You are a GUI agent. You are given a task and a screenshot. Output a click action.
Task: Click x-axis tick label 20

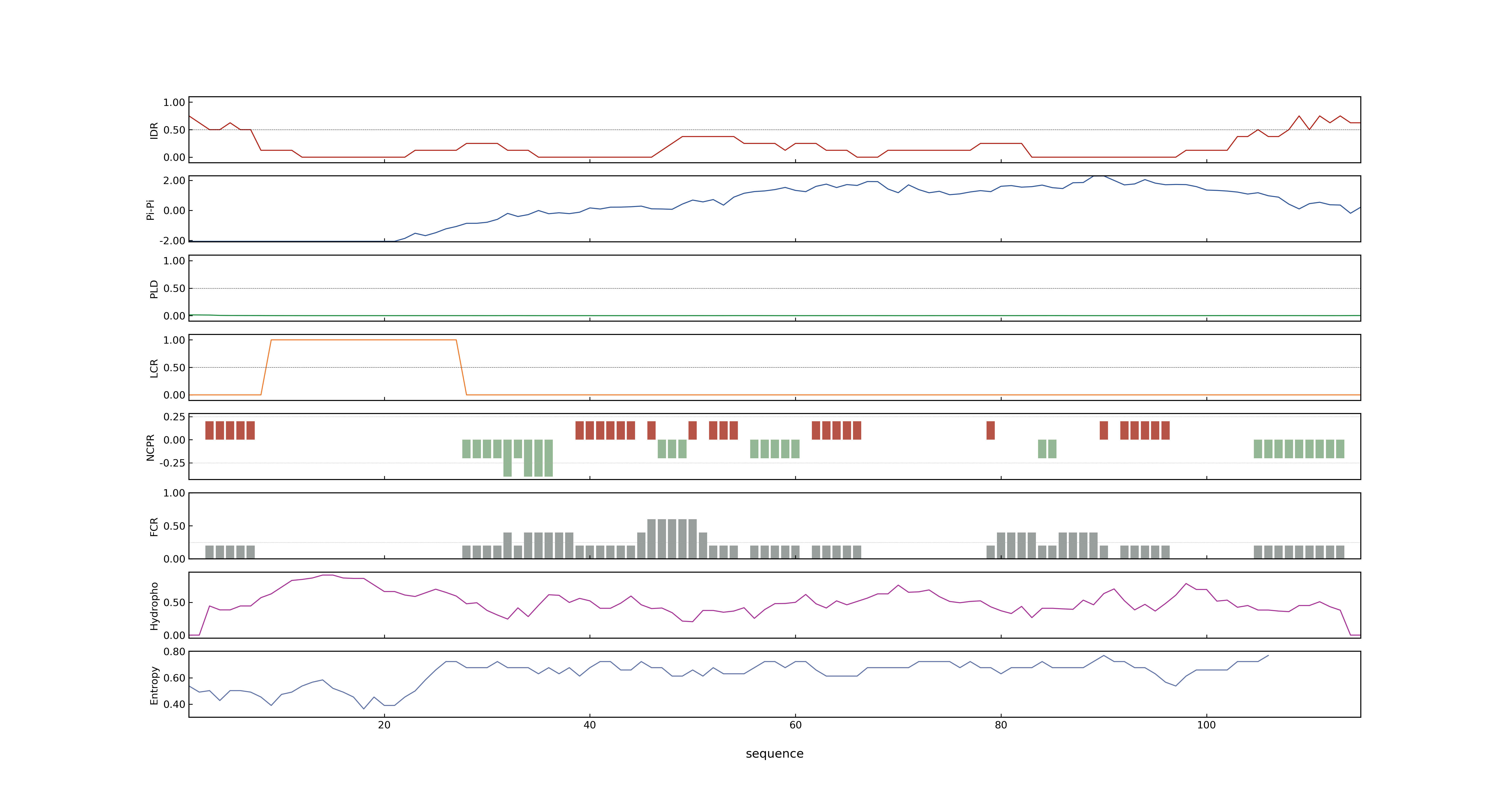click(x=384, y=725)
